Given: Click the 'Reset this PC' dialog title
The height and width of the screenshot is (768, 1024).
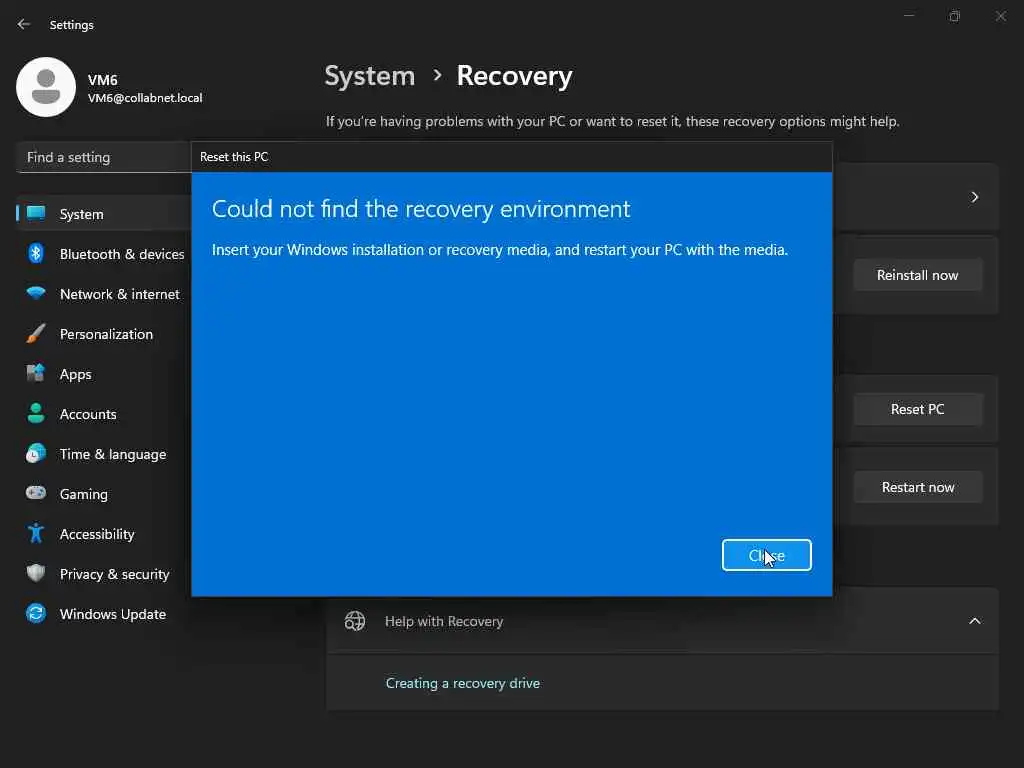Looking at the screenshot, I should [x=234, y=157].
